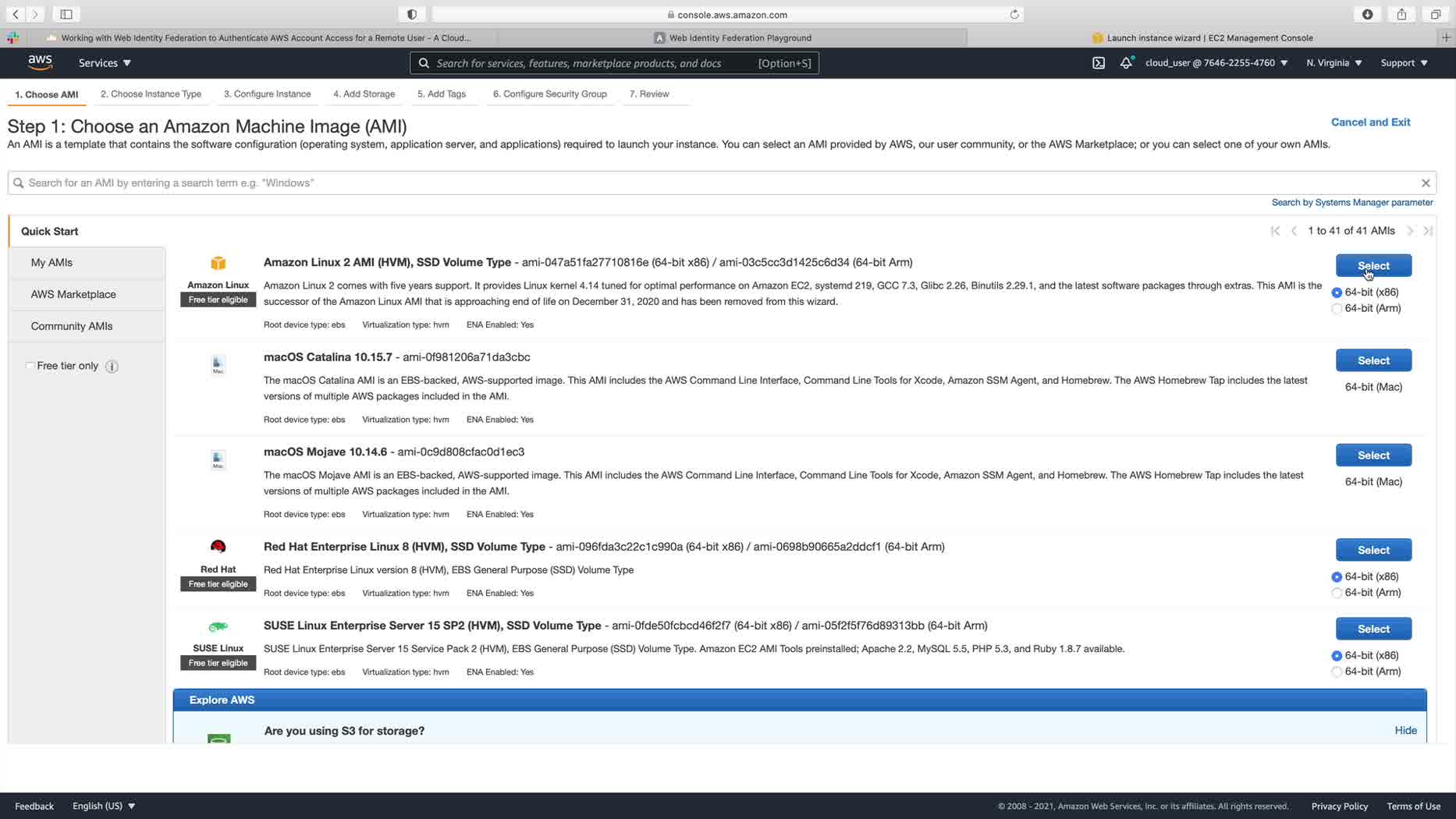The height and width of the screenshot is (819, 1456).
Task: Click the pinned Slack tab icon
Action: [12, 37]
